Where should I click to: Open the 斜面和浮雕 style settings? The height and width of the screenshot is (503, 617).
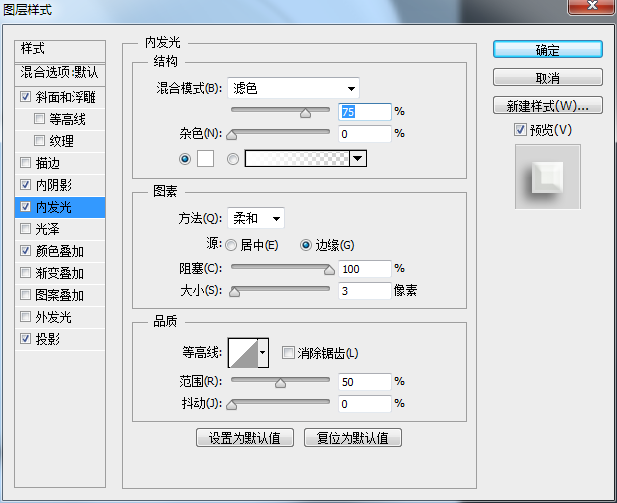tap(65, 97)
